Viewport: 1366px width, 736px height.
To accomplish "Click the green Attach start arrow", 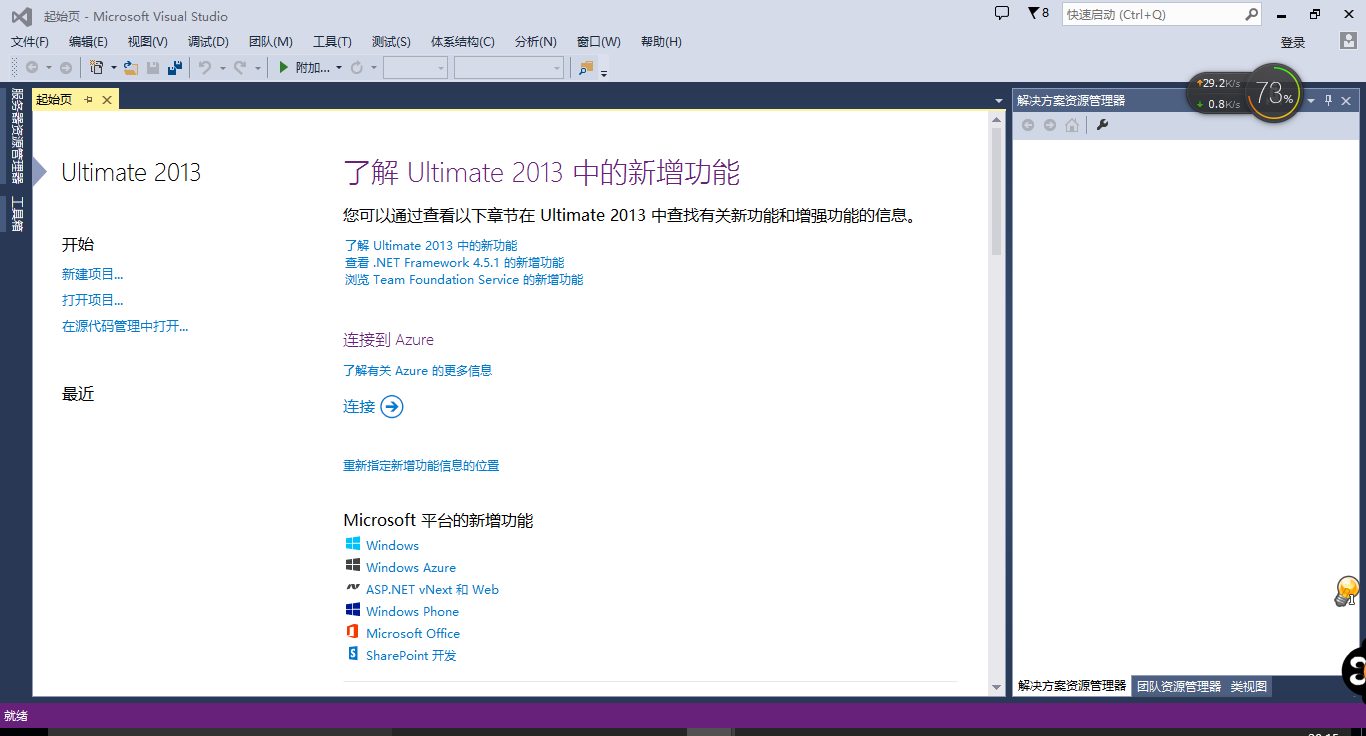I will click(x=284, y=67).
